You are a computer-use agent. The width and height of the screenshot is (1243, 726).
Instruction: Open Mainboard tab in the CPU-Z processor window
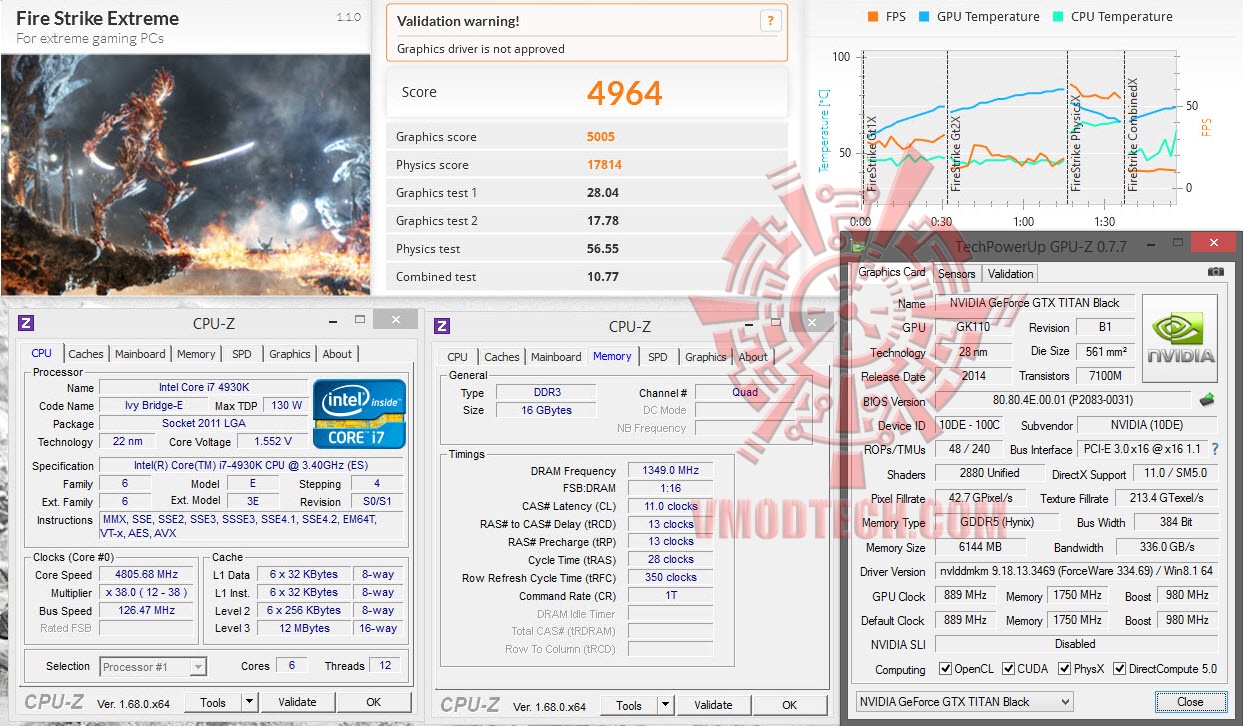point(140,353)
